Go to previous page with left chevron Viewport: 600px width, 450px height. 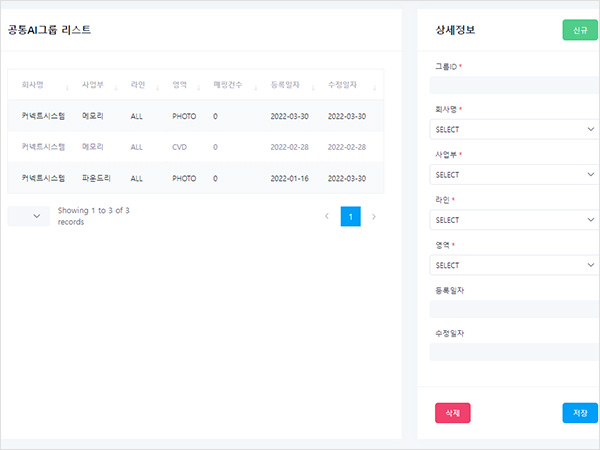(326, 217)
